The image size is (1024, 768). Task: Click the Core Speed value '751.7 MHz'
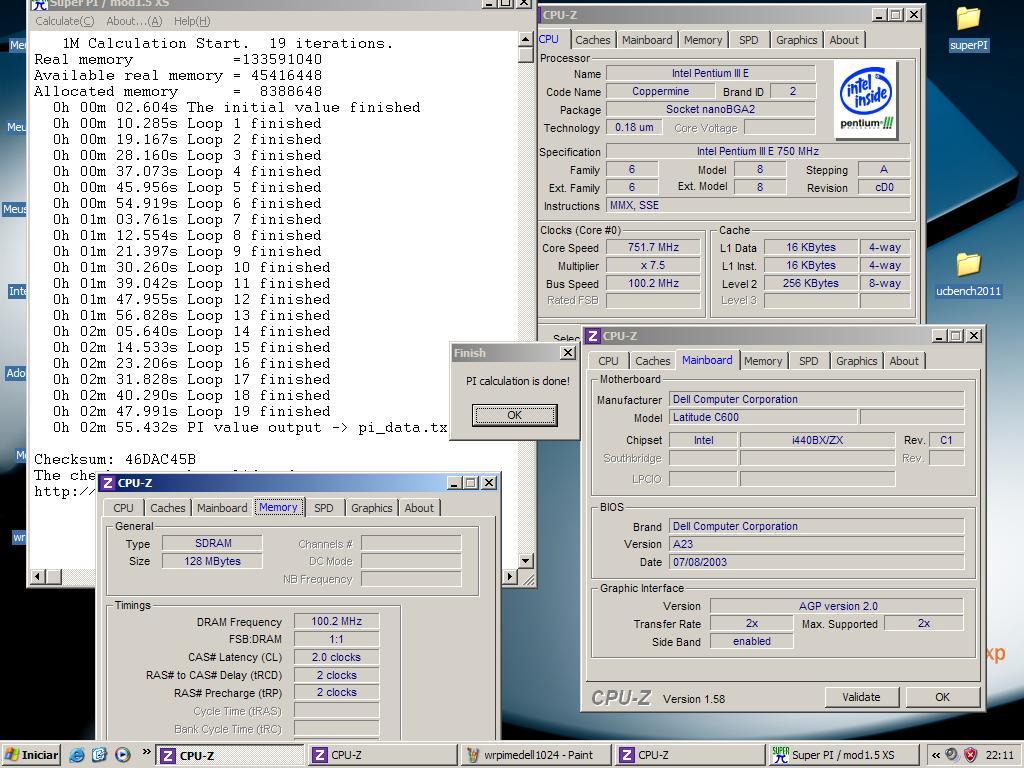[x=653, y=248]
